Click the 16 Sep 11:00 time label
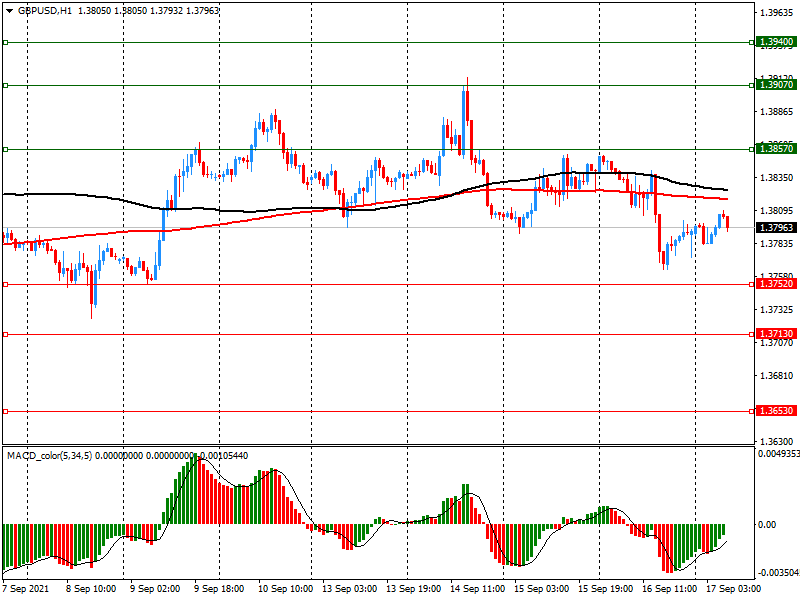 click(x=669, y=589)
